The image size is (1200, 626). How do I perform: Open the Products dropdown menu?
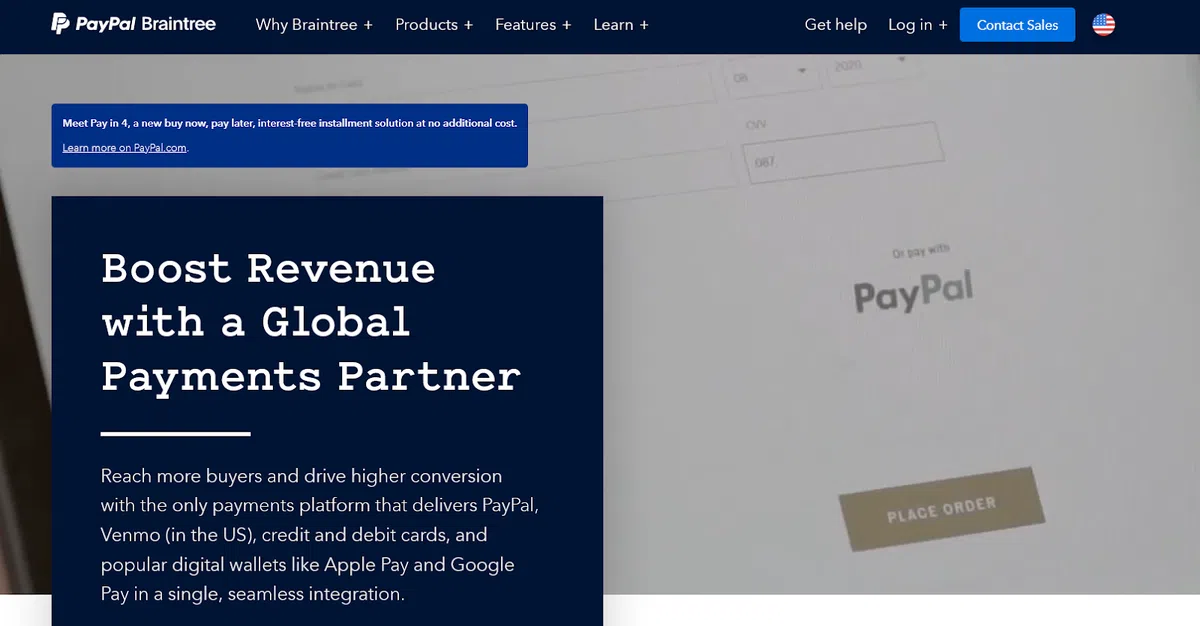point(433,25)
